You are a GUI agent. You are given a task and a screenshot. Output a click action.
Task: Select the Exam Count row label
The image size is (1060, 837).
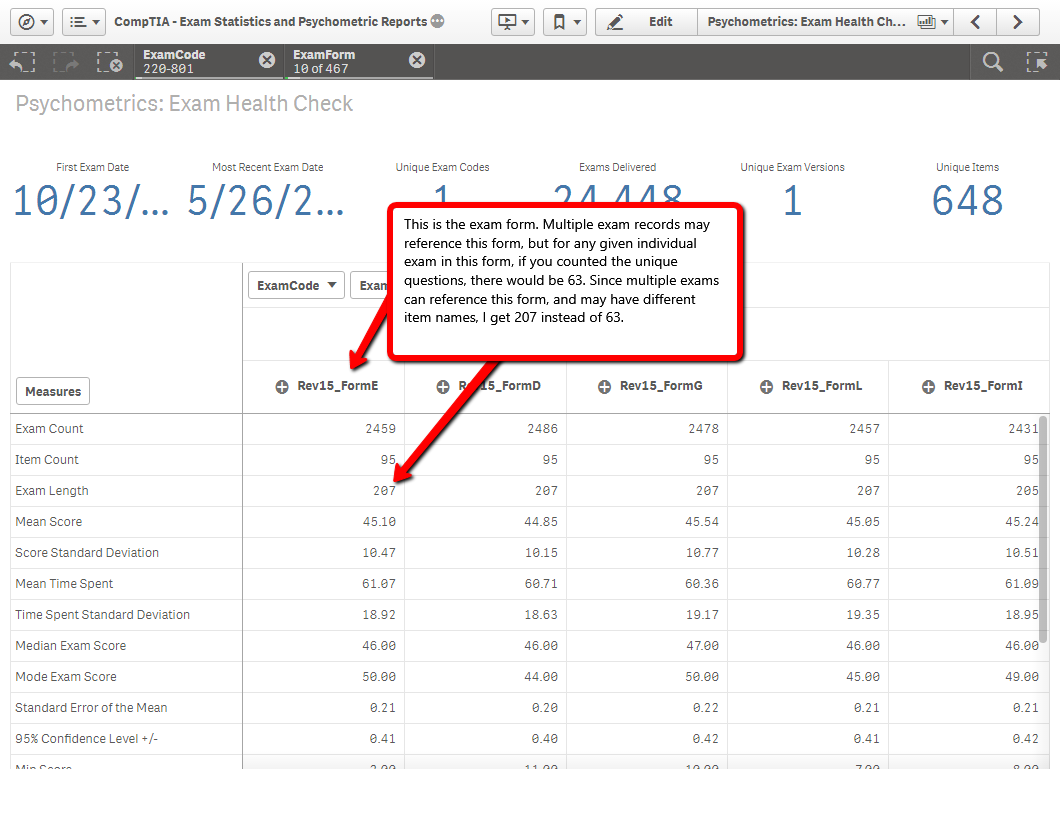[49, 429]
